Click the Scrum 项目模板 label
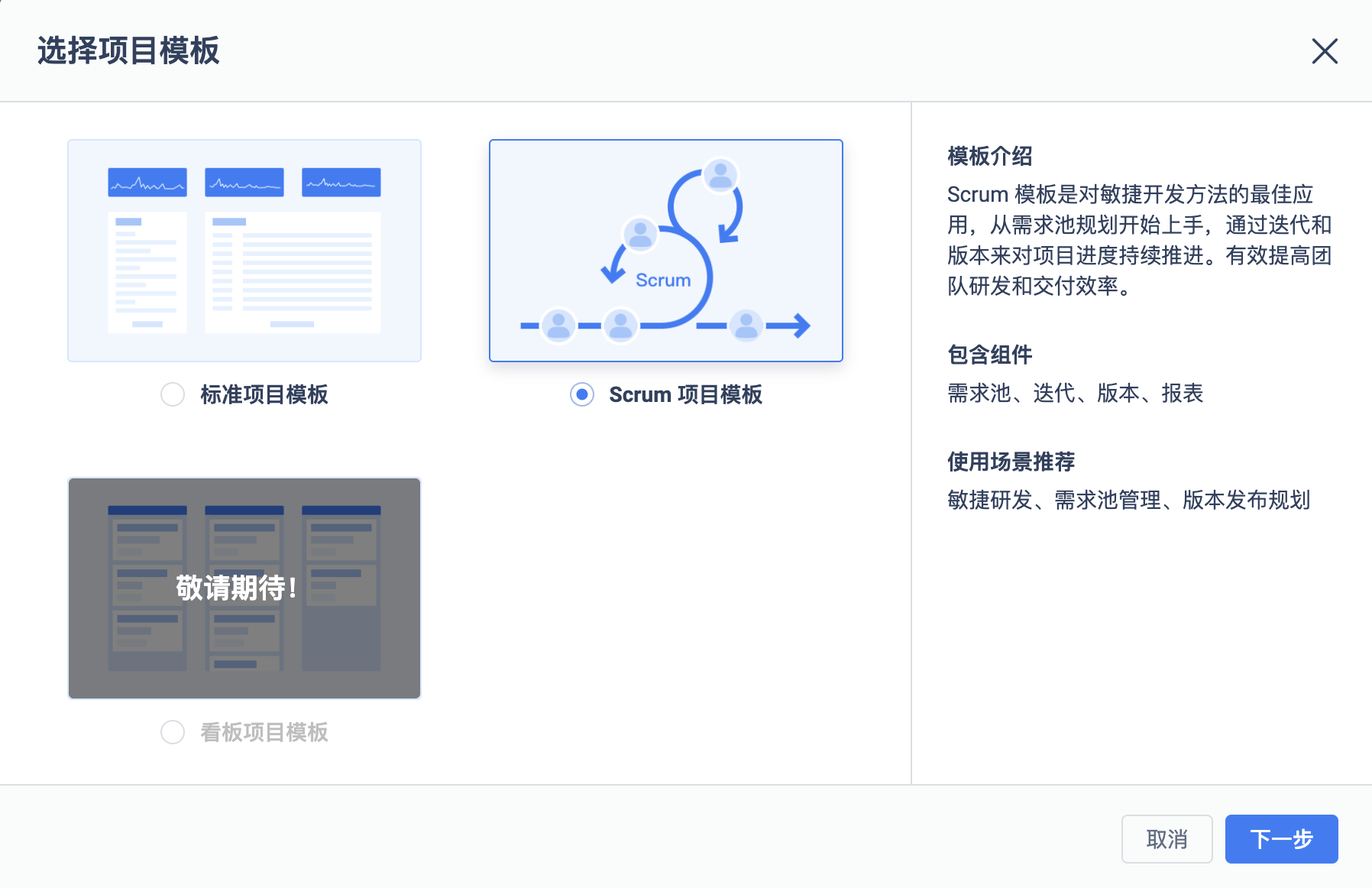 pyautogui.click(x=685, y=394)
